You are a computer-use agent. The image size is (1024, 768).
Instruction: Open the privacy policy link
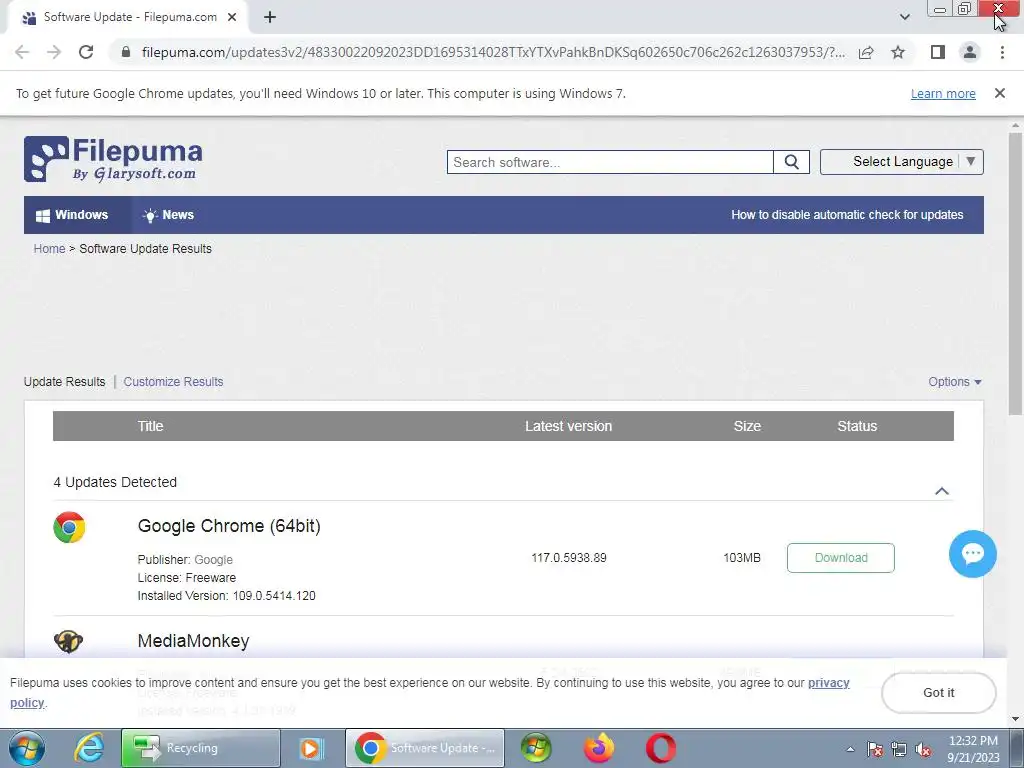(x=829, y=682)
